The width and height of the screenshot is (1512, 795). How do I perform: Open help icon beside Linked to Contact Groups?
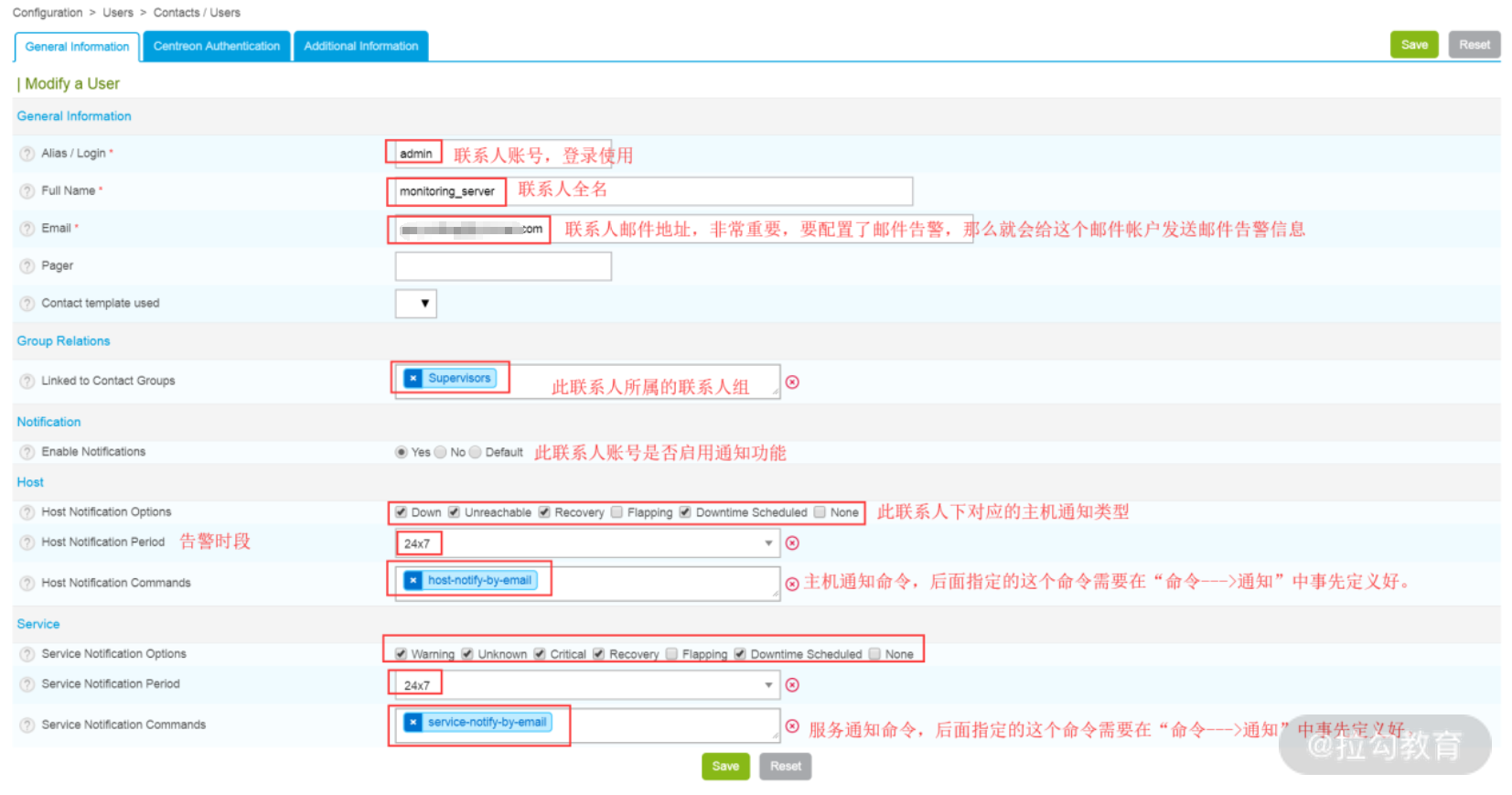[27, 381]
